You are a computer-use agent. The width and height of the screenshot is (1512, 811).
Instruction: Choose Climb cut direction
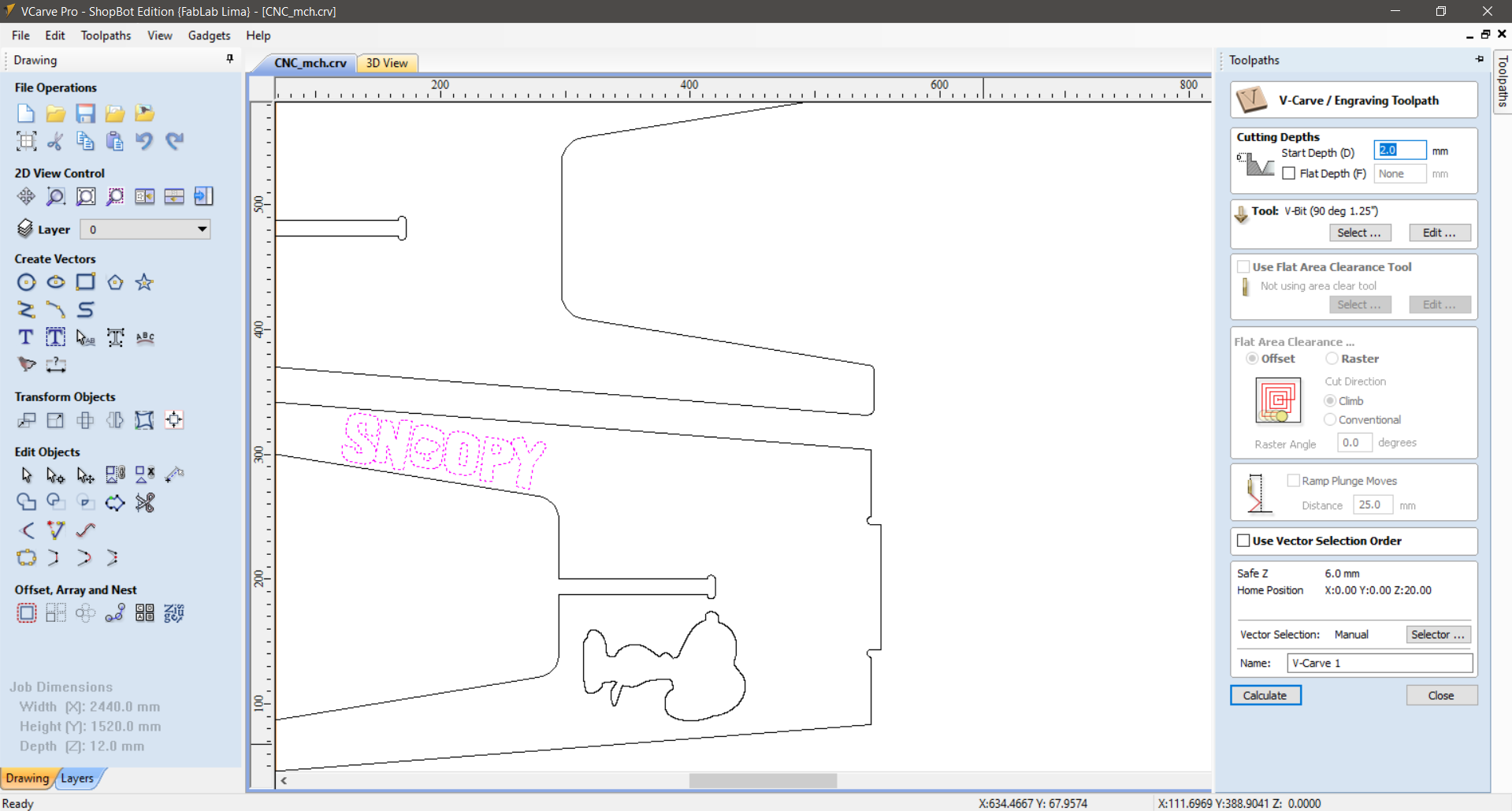(1330, 400)
